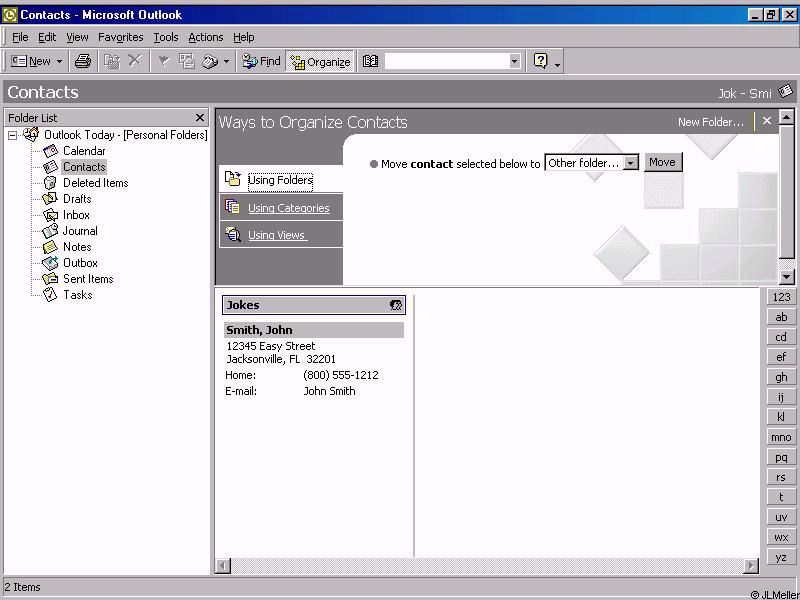The height and width of the screenshot is (600, 800).
Task: Jump to contacts under ab
Action: pos(781,317)
